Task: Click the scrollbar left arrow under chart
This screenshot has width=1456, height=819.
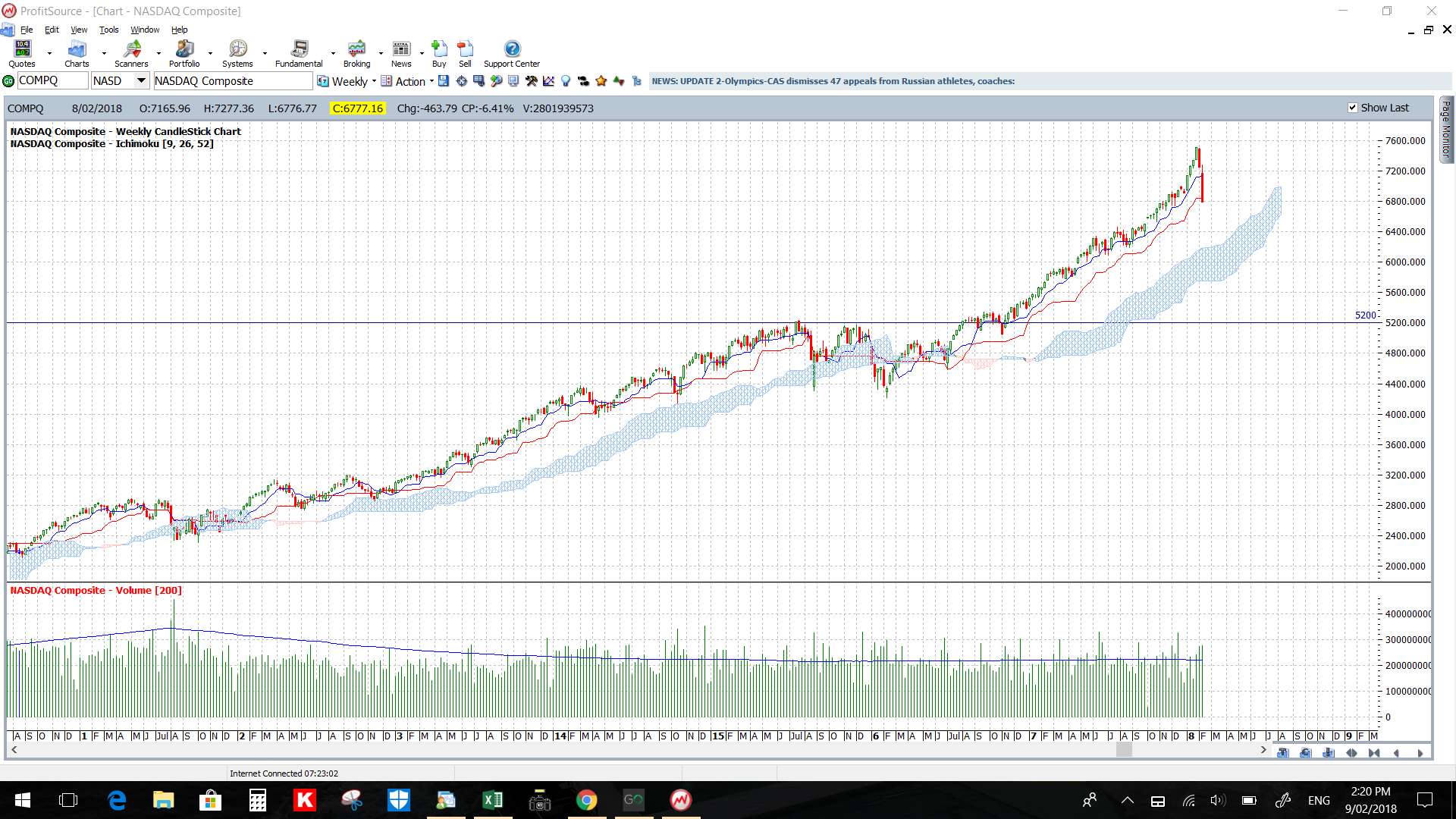Action: [14, 749]
